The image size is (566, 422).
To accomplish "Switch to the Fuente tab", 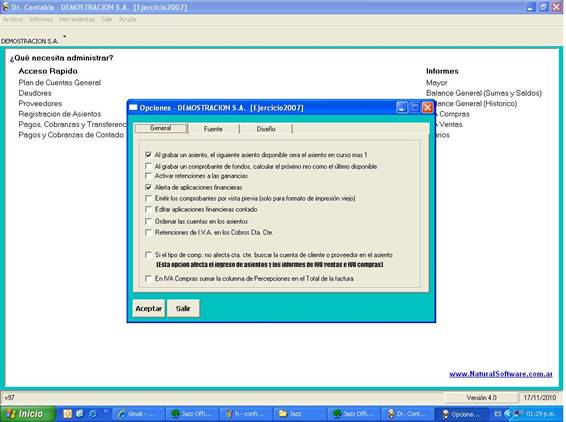I will [x=213, y=129].
